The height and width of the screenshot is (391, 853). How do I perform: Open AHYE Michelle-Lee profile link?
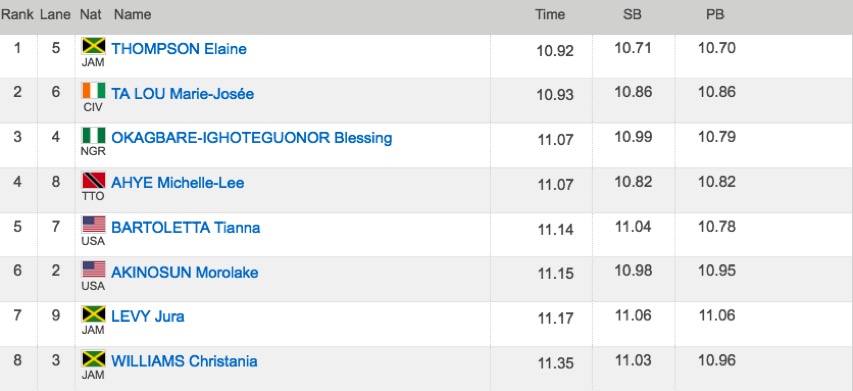coord(178,183)
